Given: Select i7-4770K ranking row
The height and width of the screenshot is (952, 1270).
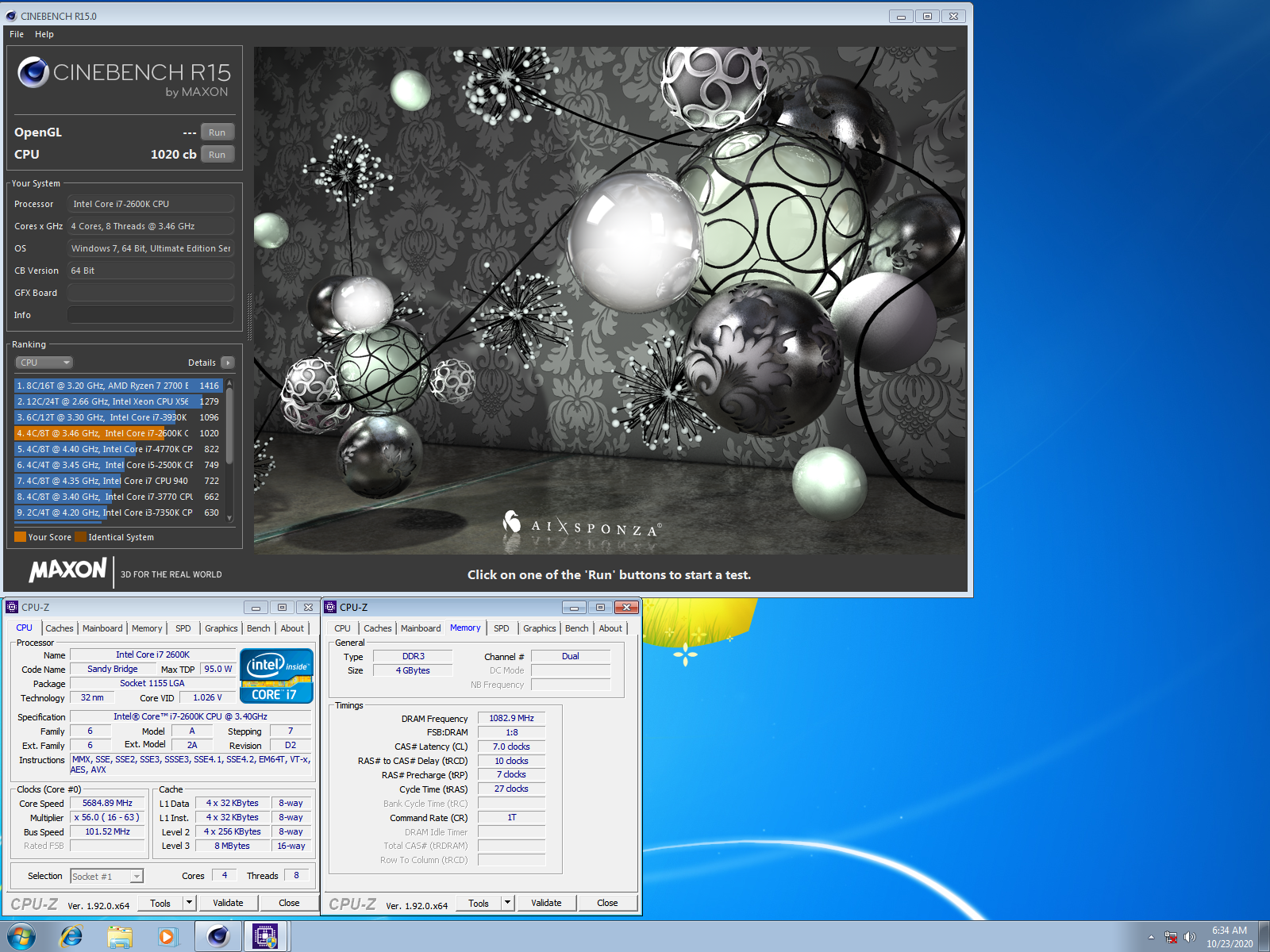Looking at the screenshot, I should pyautogui.click(x=118, y=449).
